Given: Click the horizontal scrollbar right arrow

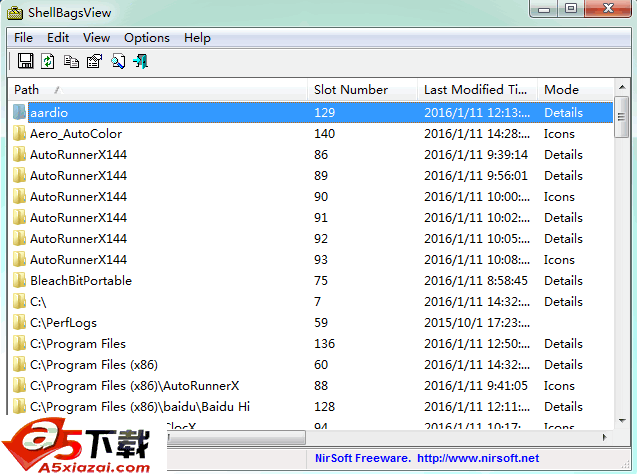Looking at the screenshot, I should (x=604, y=437).
